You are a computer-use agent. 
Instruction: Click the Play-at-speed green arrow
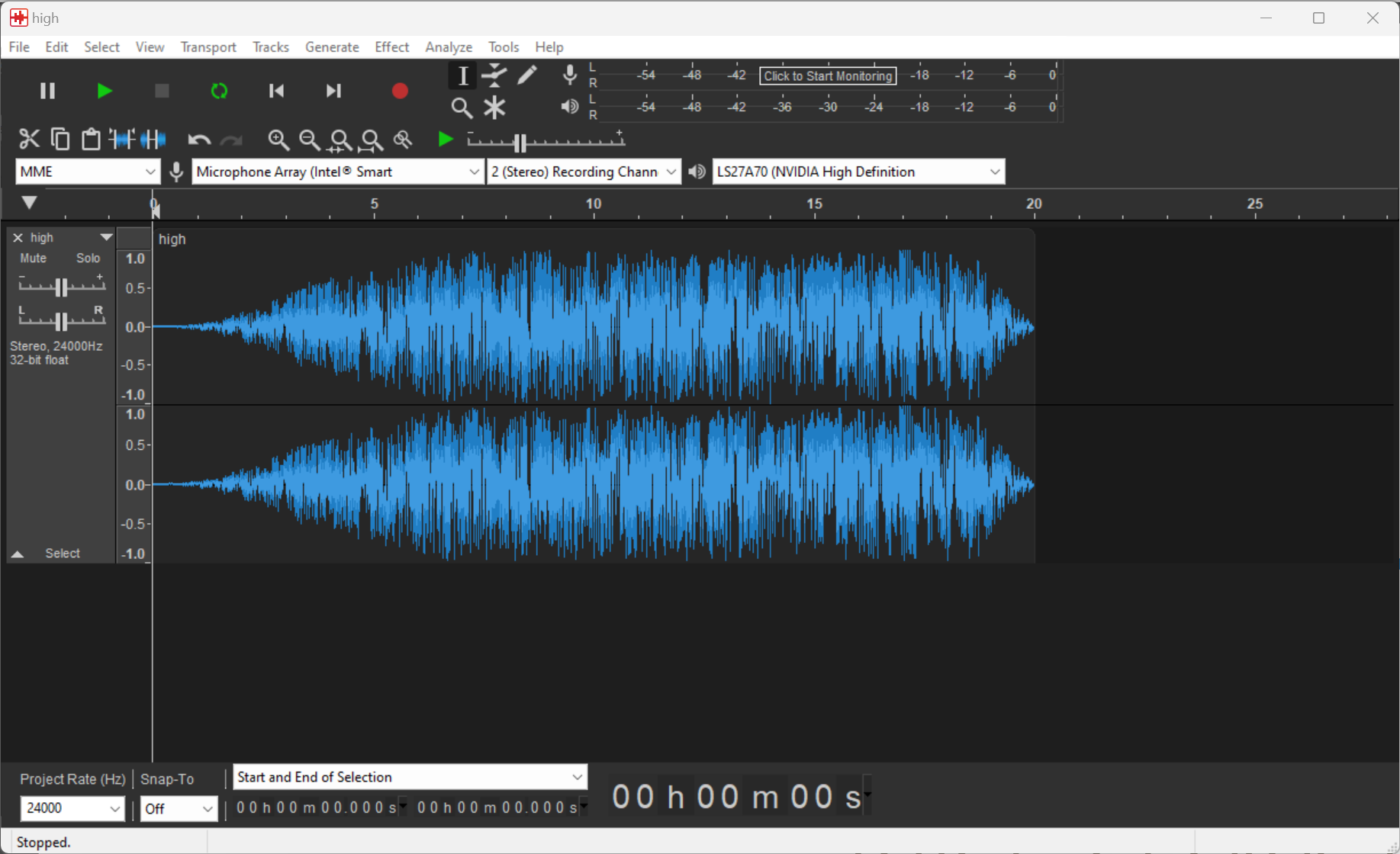tap(446, 140)
